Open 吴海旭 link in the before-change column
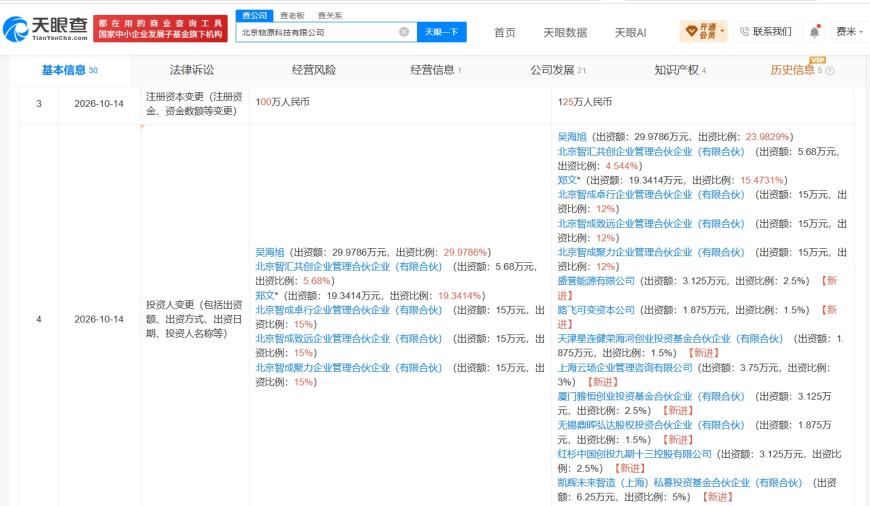The image size is (870, 506). click(x=270, y=252)
